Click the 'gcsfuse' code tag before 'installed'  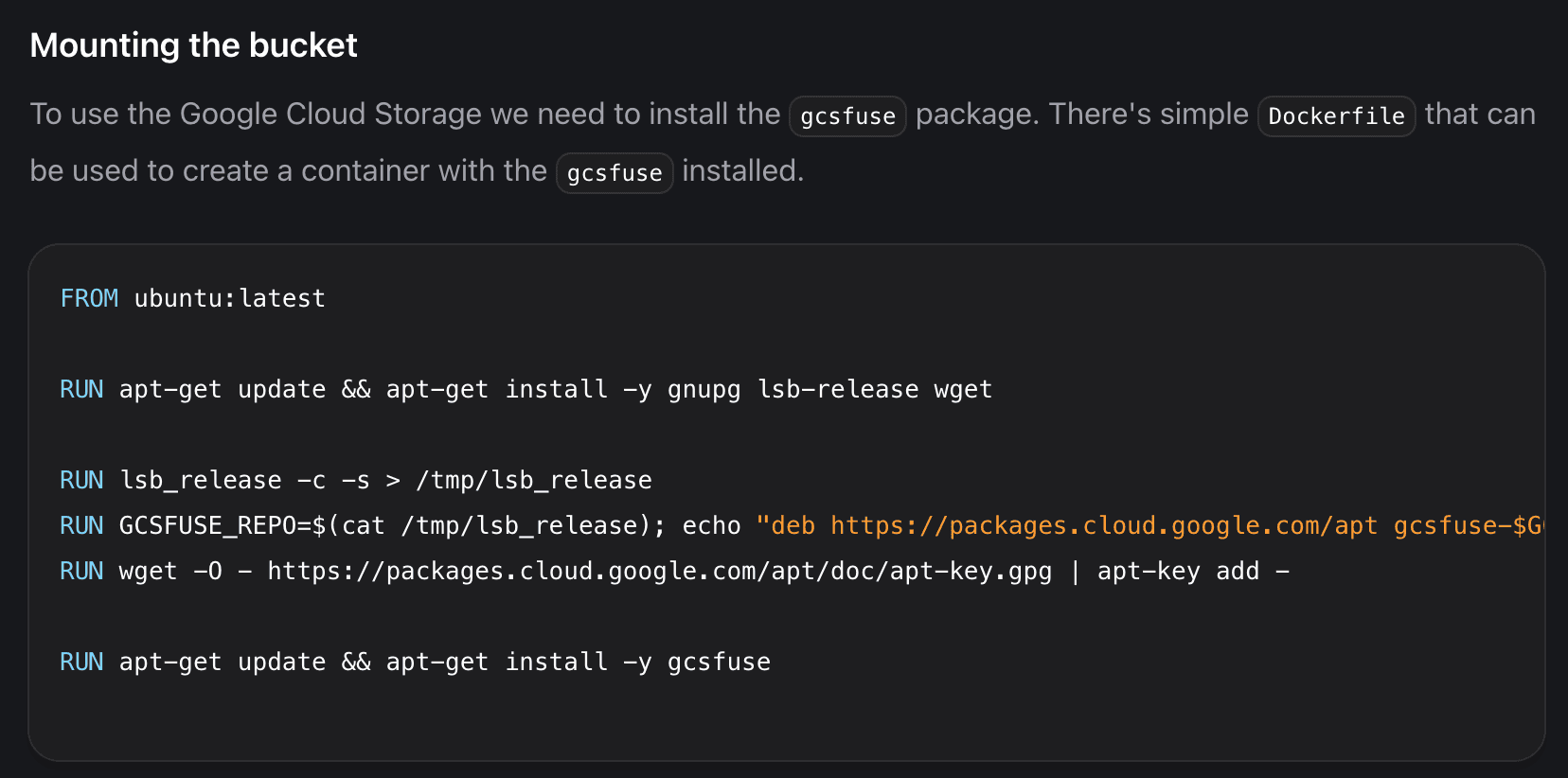pyautogui.click(x=615, y=173)
